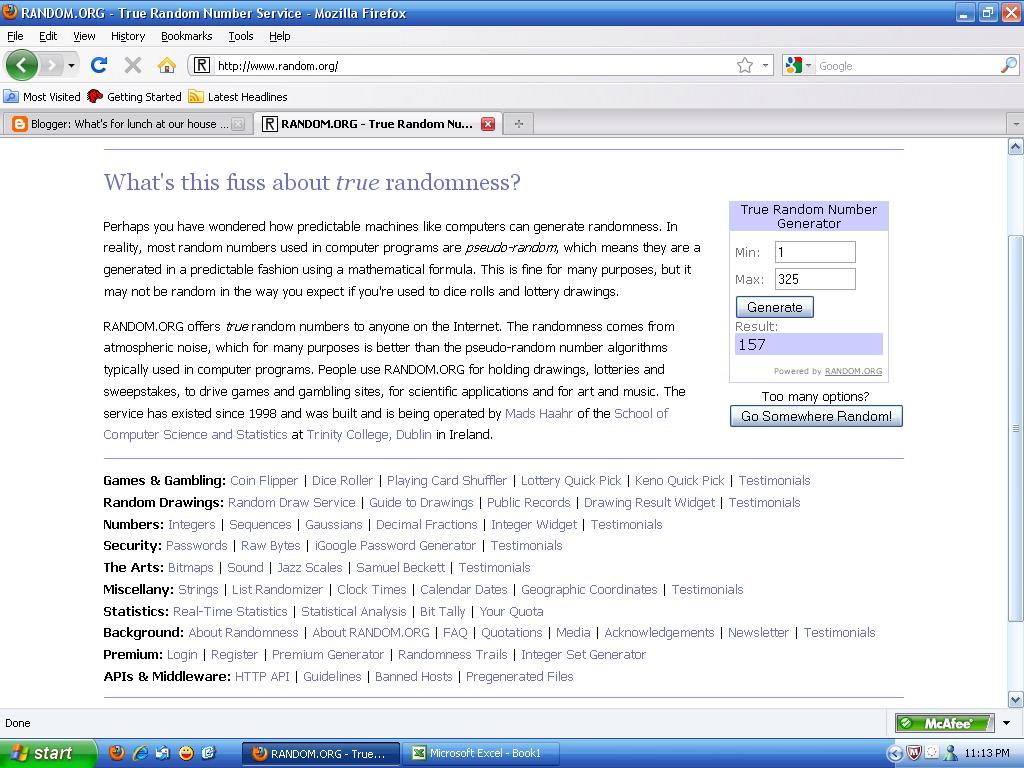The image size is (1024, 768).
Task: Open the About Randomness link
Action: tap(243, 632)
